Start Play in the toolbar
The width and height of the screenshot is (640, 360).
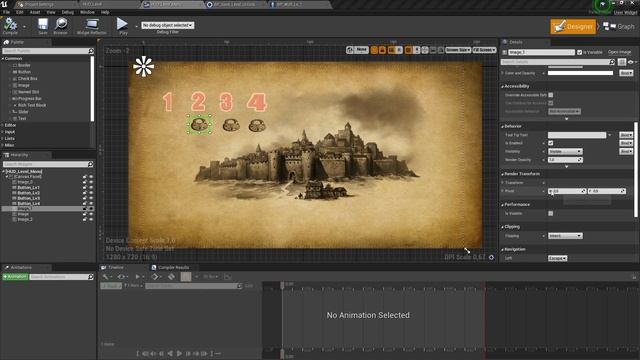[x=122, y=25]
